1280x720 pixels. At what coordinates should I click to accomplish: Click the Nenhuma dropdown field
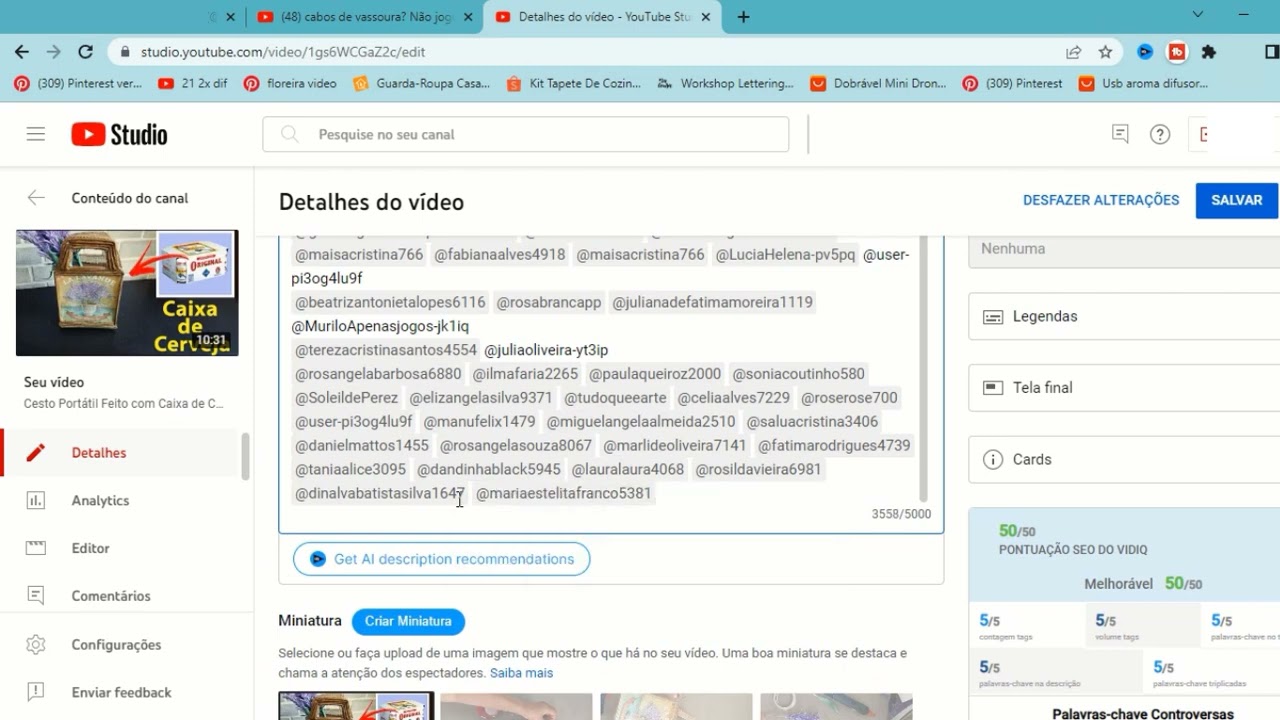click(x=1124, y=249)
